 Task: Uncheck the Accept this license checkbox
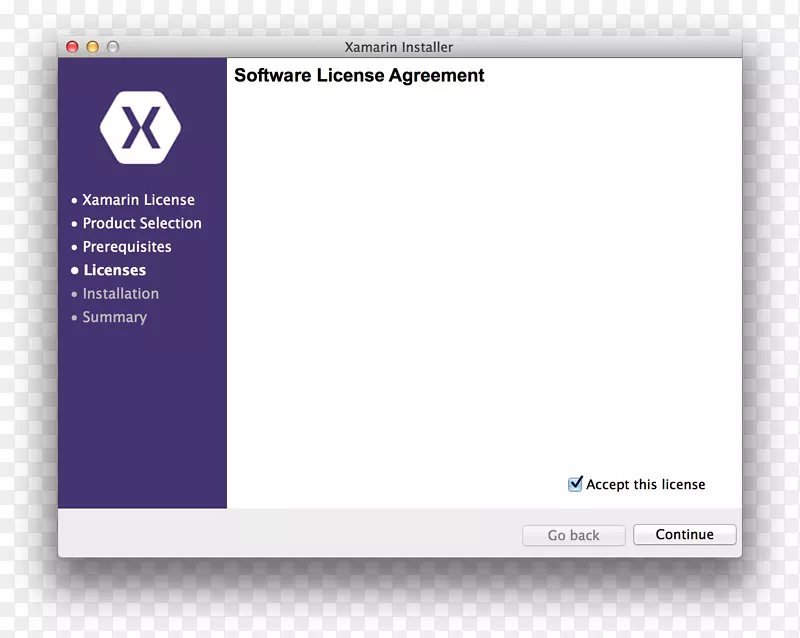click(x=574, y=483)
